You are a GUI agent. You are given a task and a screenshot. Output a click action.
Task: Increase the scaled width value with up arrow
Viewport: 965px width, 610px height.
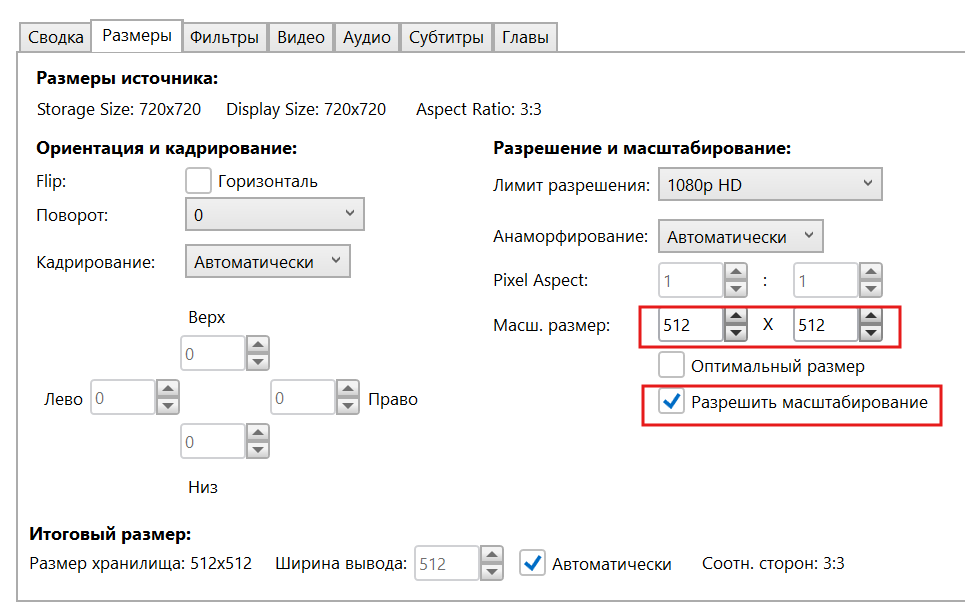pyautogui.click(x=736, y=316)
